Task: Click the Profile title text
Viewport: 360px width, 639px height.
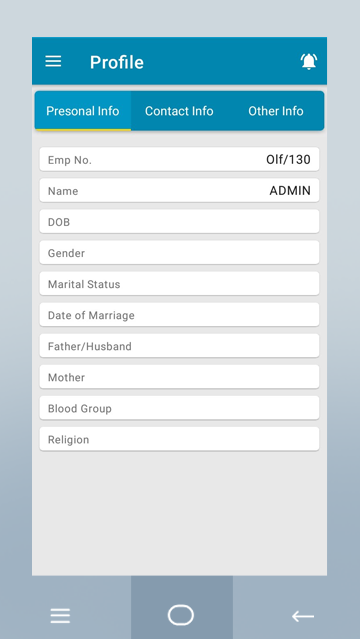Action: pyautogui.click(x=117, y=62)
